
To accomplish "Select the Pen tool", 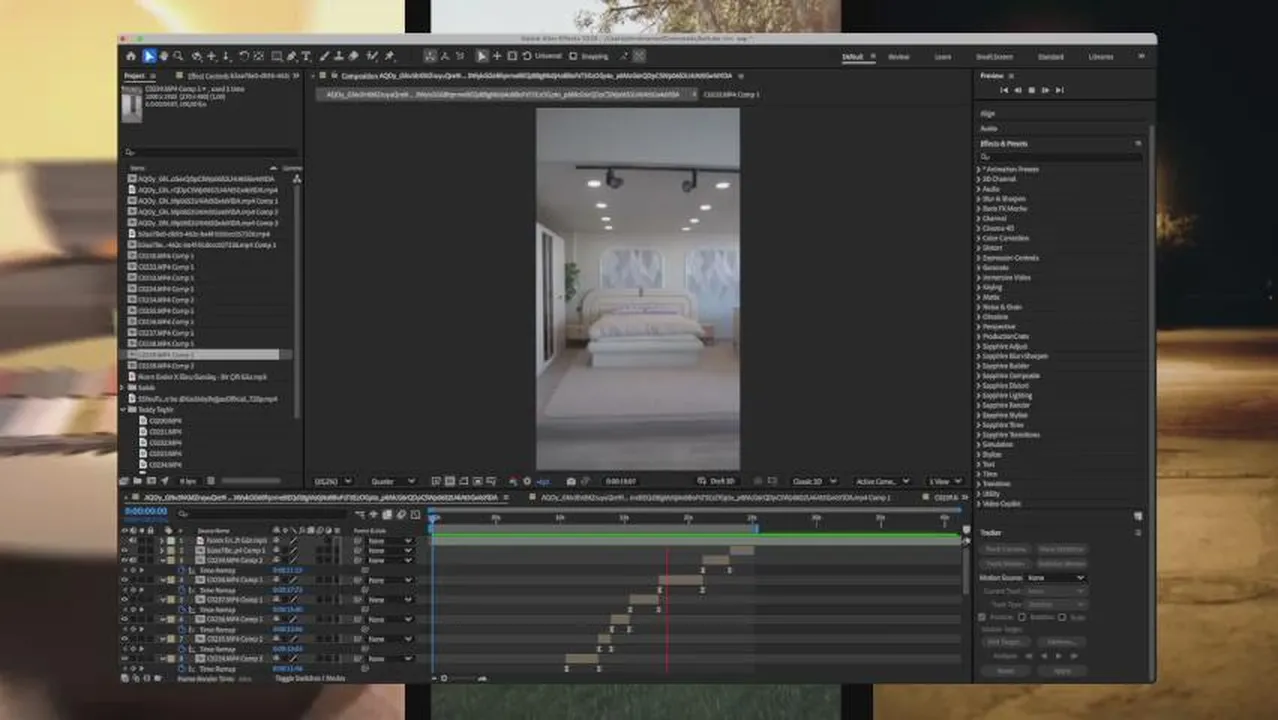I will pos(292,57).
